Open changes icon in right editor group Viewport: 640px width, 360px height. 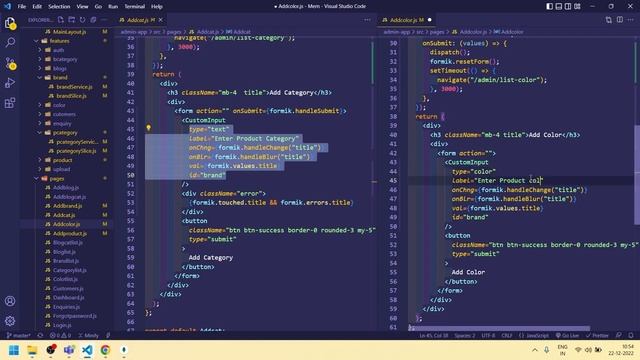(609, 20)
